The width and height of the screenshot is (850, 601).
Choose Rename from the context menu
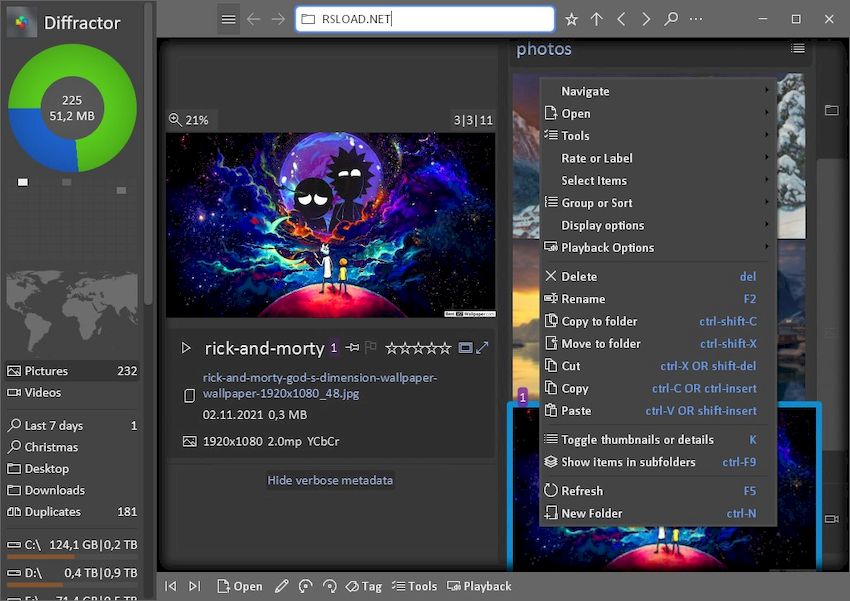coord(658,299)
